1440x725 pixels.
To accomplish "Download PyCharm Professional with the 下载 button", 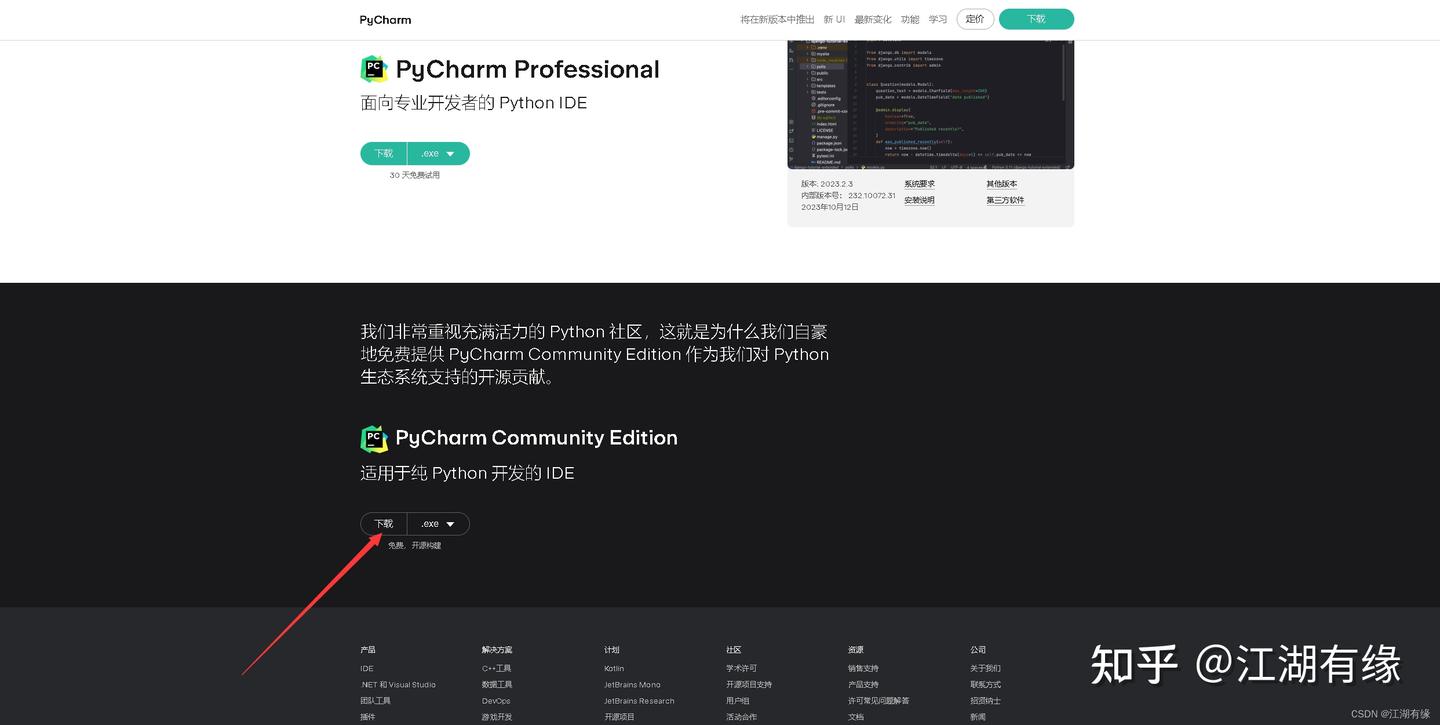I will click(383, 153).
